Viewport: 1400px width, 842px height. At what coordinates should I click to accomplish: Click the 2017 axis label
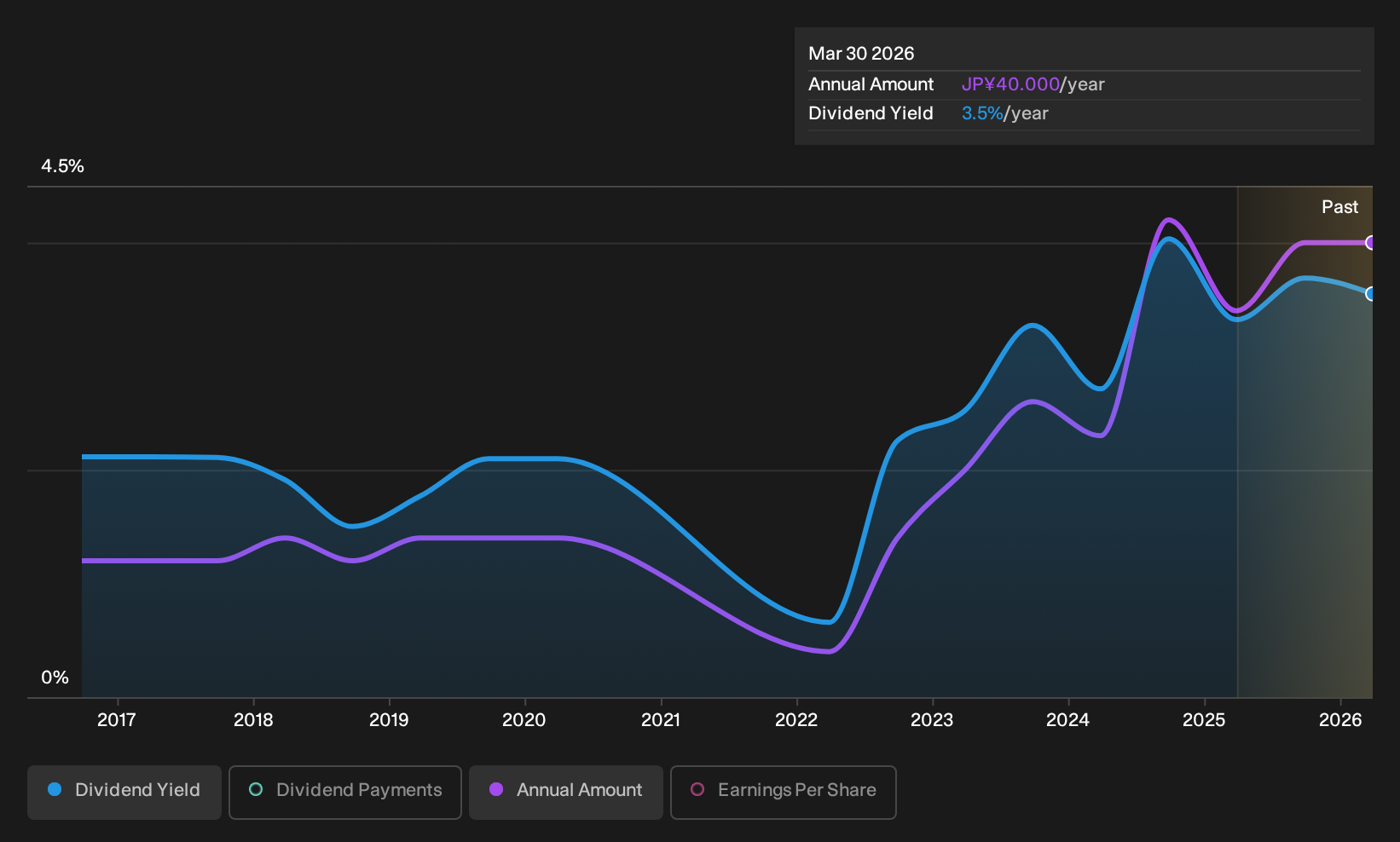click(117, 720)
